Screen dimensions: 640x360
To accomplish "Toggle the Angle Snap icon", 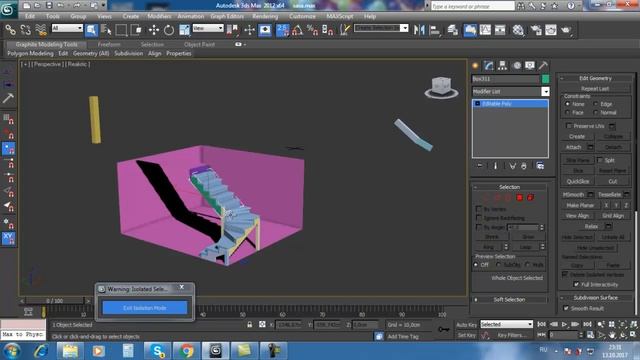I will (x=298, y=30).
